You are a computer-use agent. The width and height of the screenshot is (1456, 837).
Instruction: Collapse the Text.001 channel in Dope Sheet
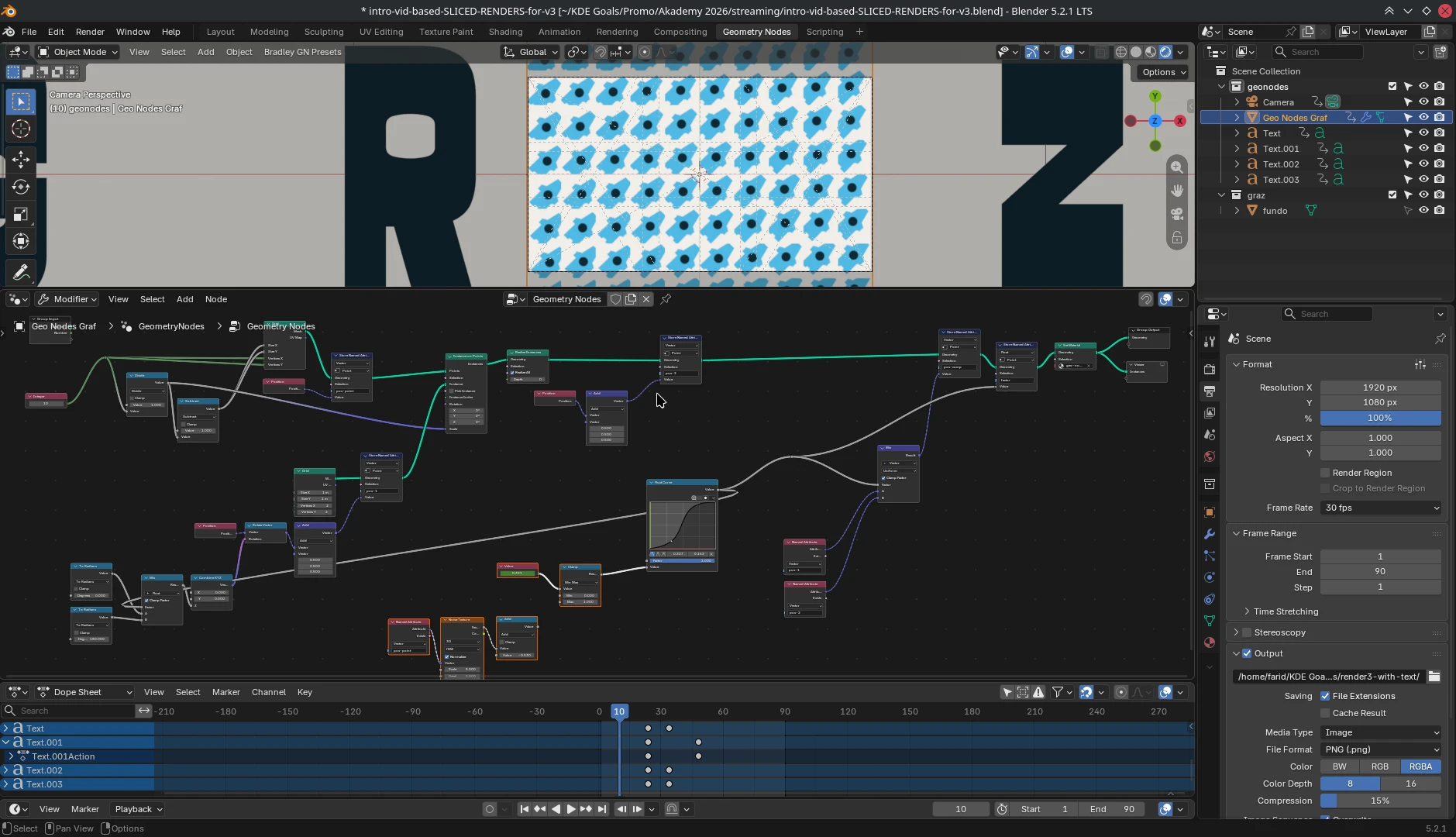(x=6, y=742)
